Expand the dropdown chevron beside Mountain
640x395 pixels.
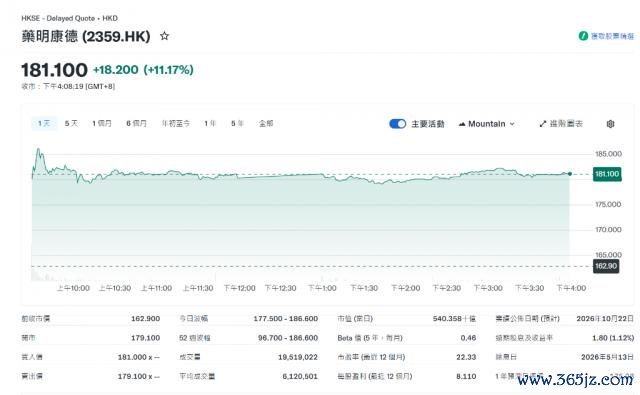coord(512,124)
